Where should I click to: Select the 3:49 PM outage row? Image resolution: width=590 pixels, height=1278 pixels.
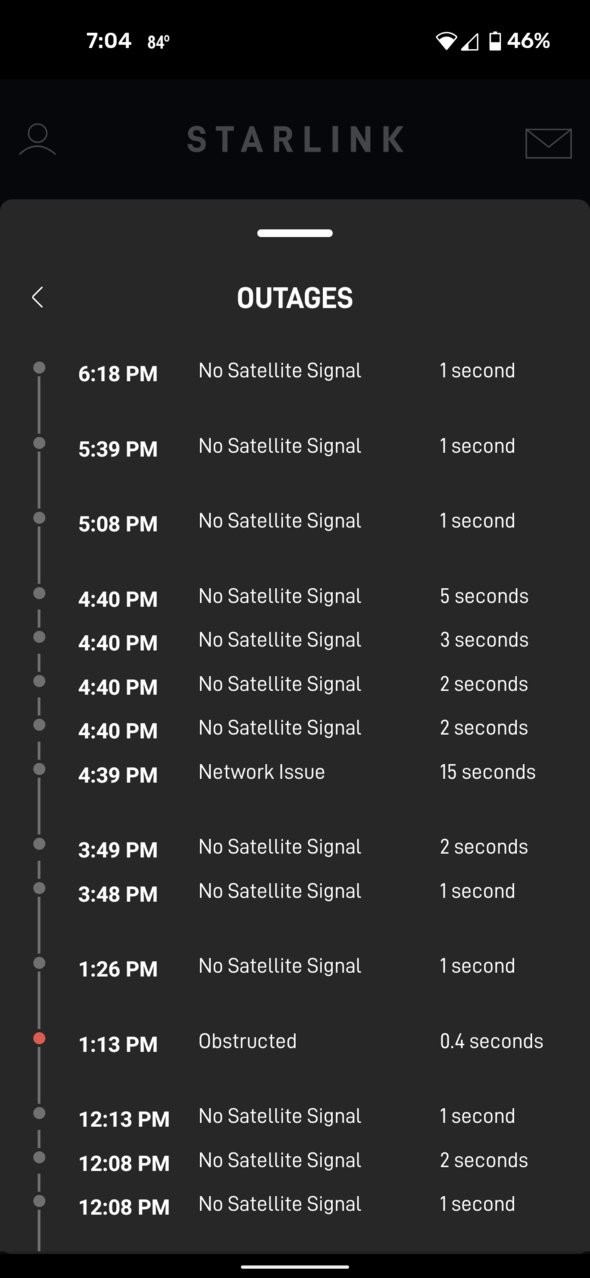(x=295, y=848)
